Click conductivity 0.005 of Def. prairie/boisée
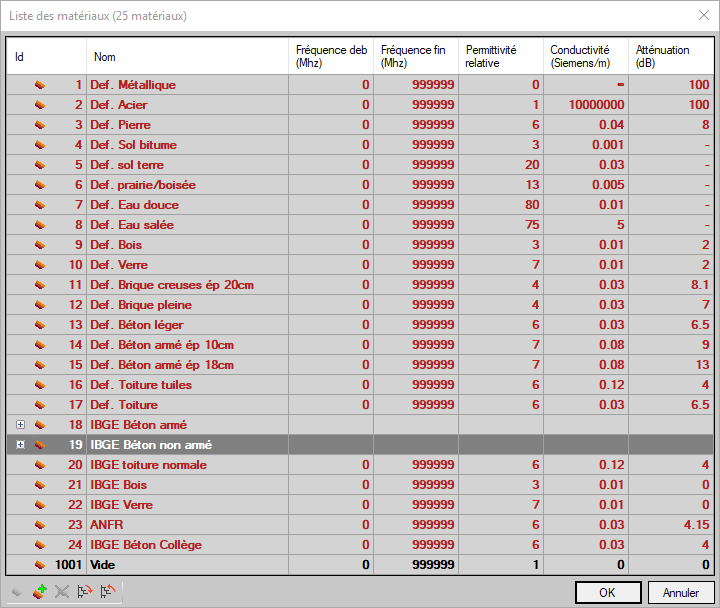This screenshot has width=720, height=608. [608, 185]
